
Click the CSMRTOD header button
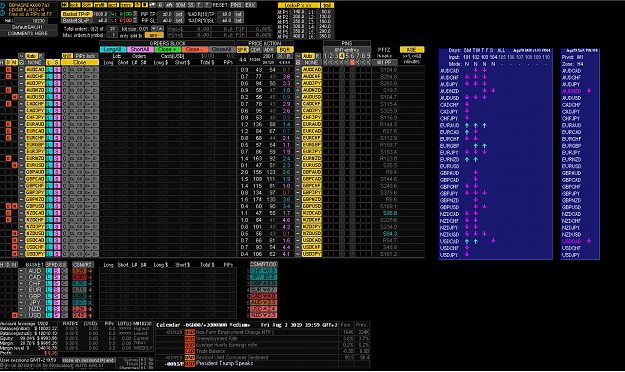tap(263, 264)
